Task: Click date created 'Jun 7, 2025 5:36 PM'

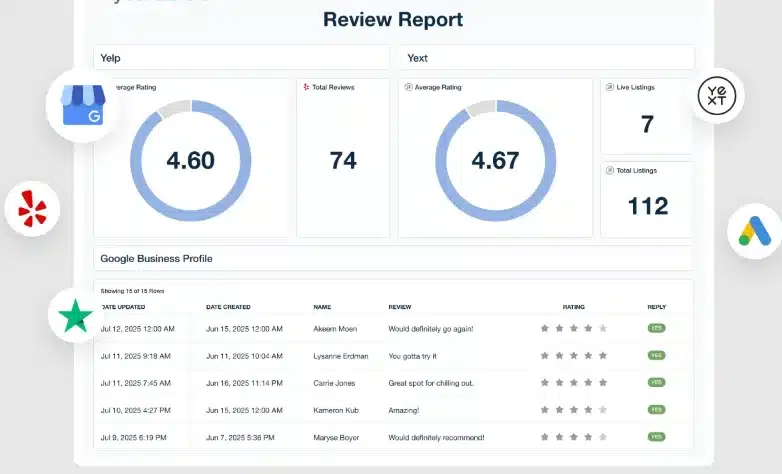Action: (x=240, y=438)
